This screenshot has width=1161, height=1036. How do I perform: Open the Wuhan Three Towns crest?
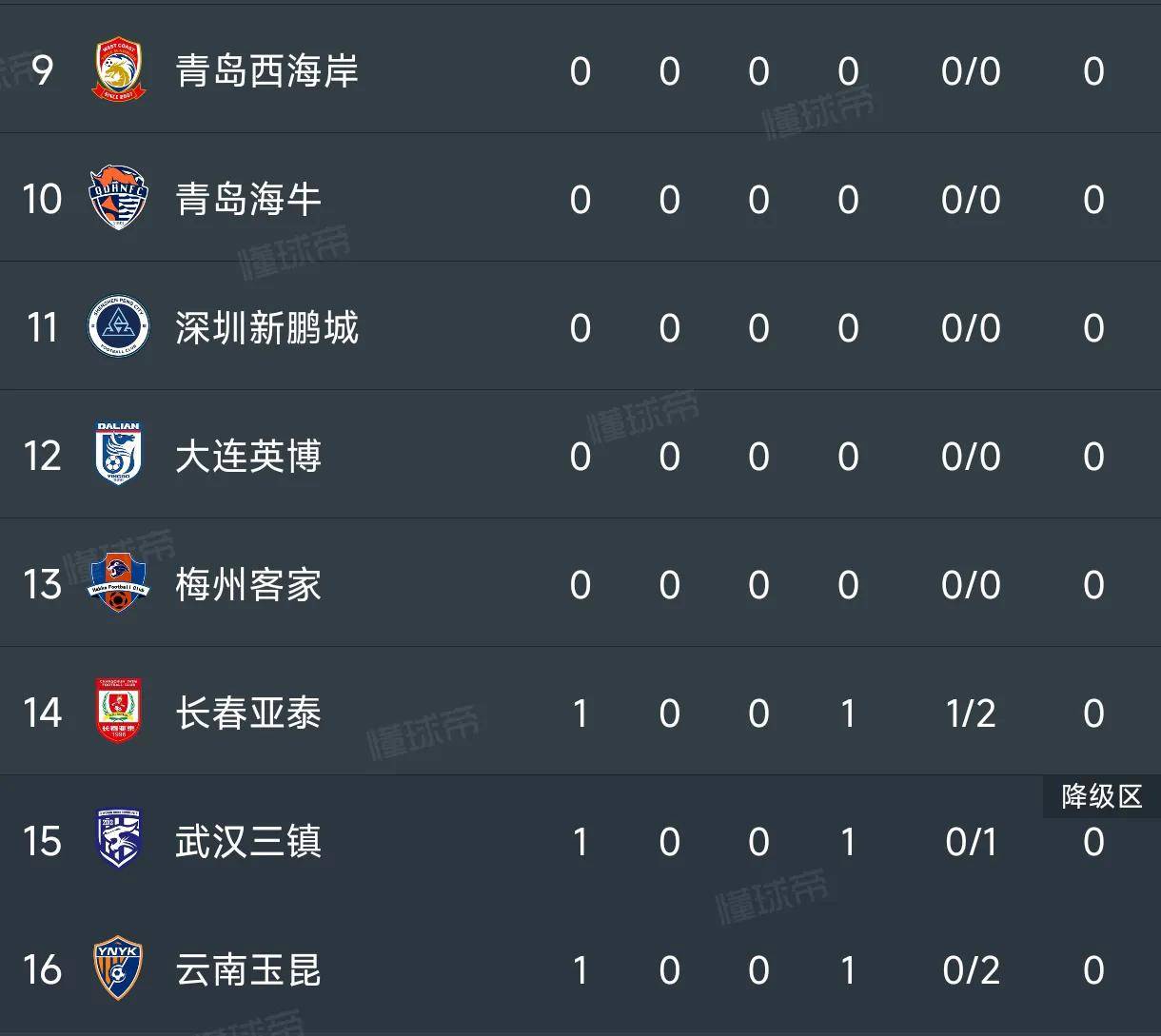[119, 840]
